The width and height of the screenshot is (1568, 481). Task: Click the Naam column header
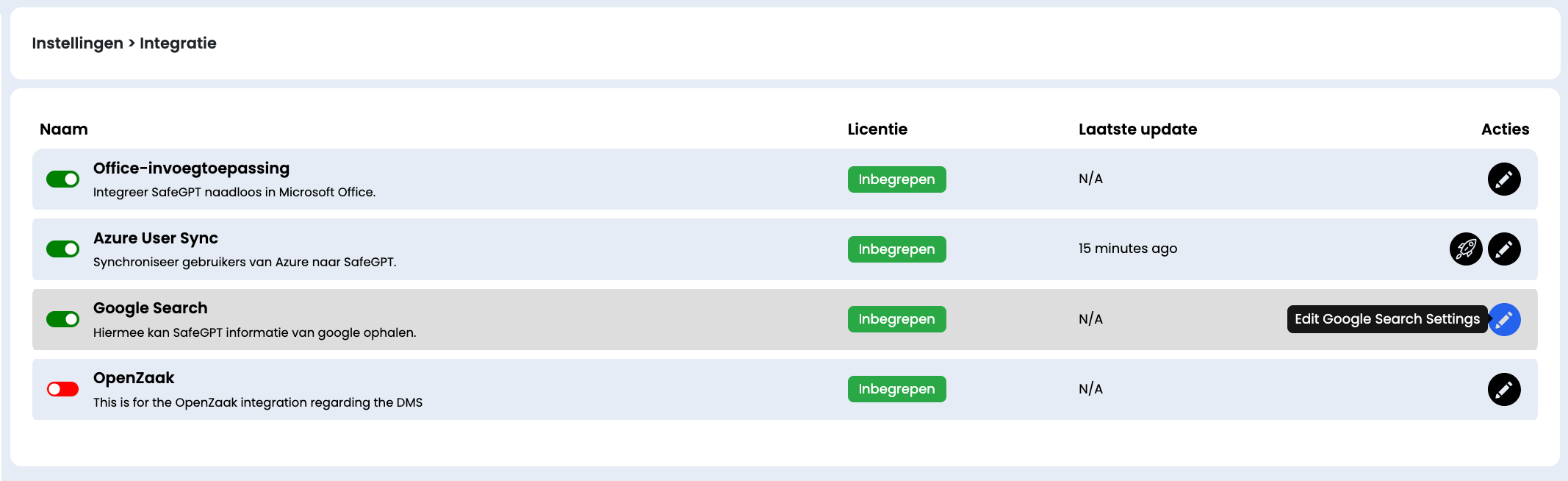tap(64, 129)
